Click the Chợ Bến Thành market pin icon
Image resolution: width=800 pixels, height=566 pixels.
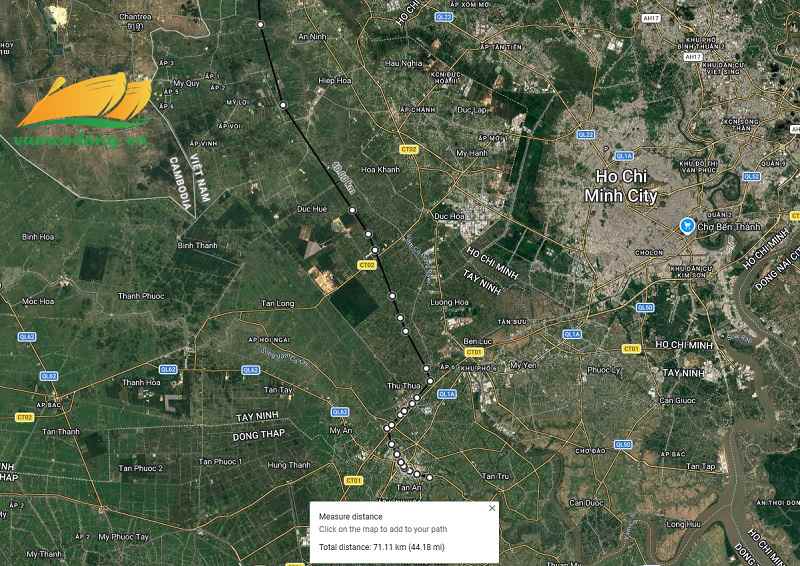point(687,226)
